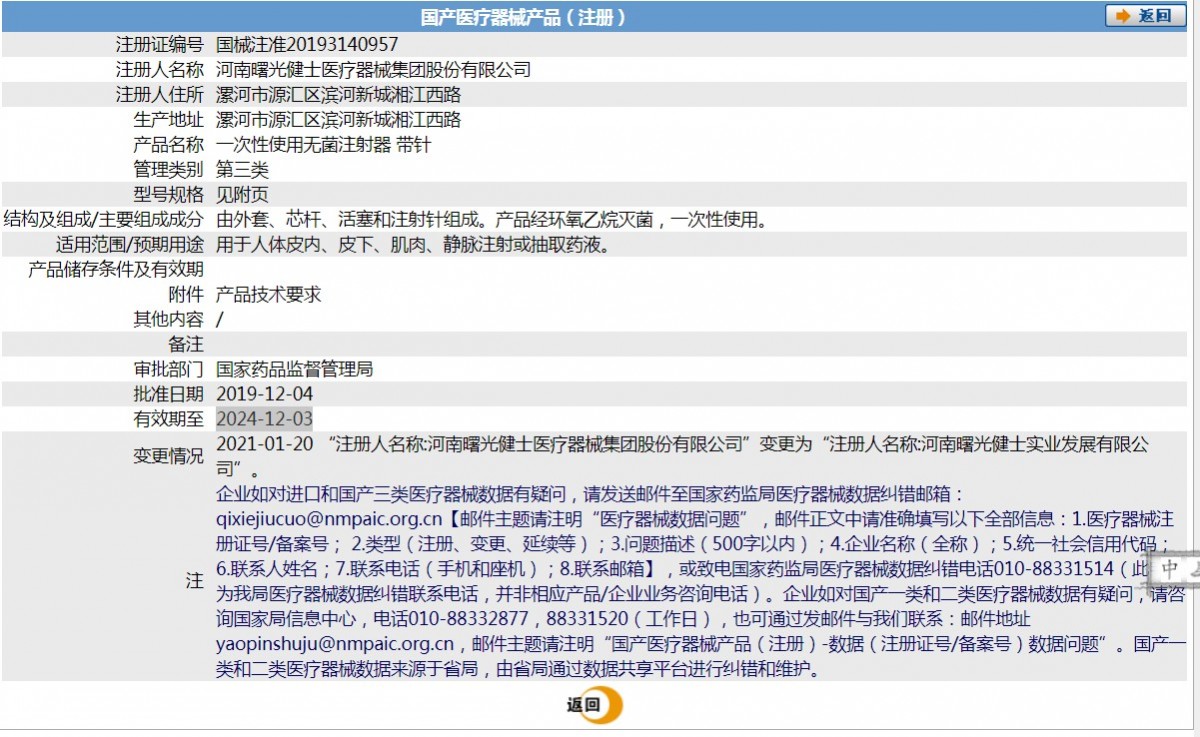Click the 其他内容 slash value
This screenshot has width=1200, height=737.
pyautogui.click(x=219, y=320)
